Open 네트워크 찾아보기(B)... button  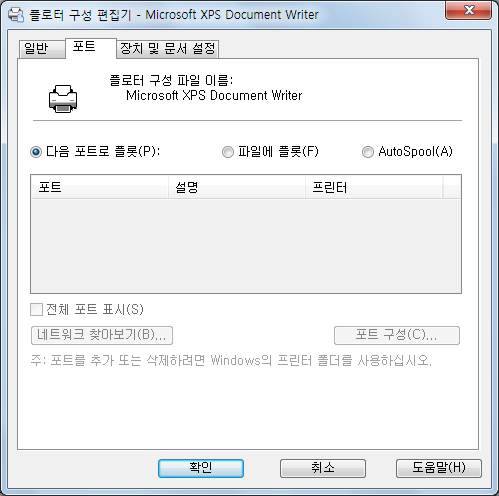(x=102, y=335)
